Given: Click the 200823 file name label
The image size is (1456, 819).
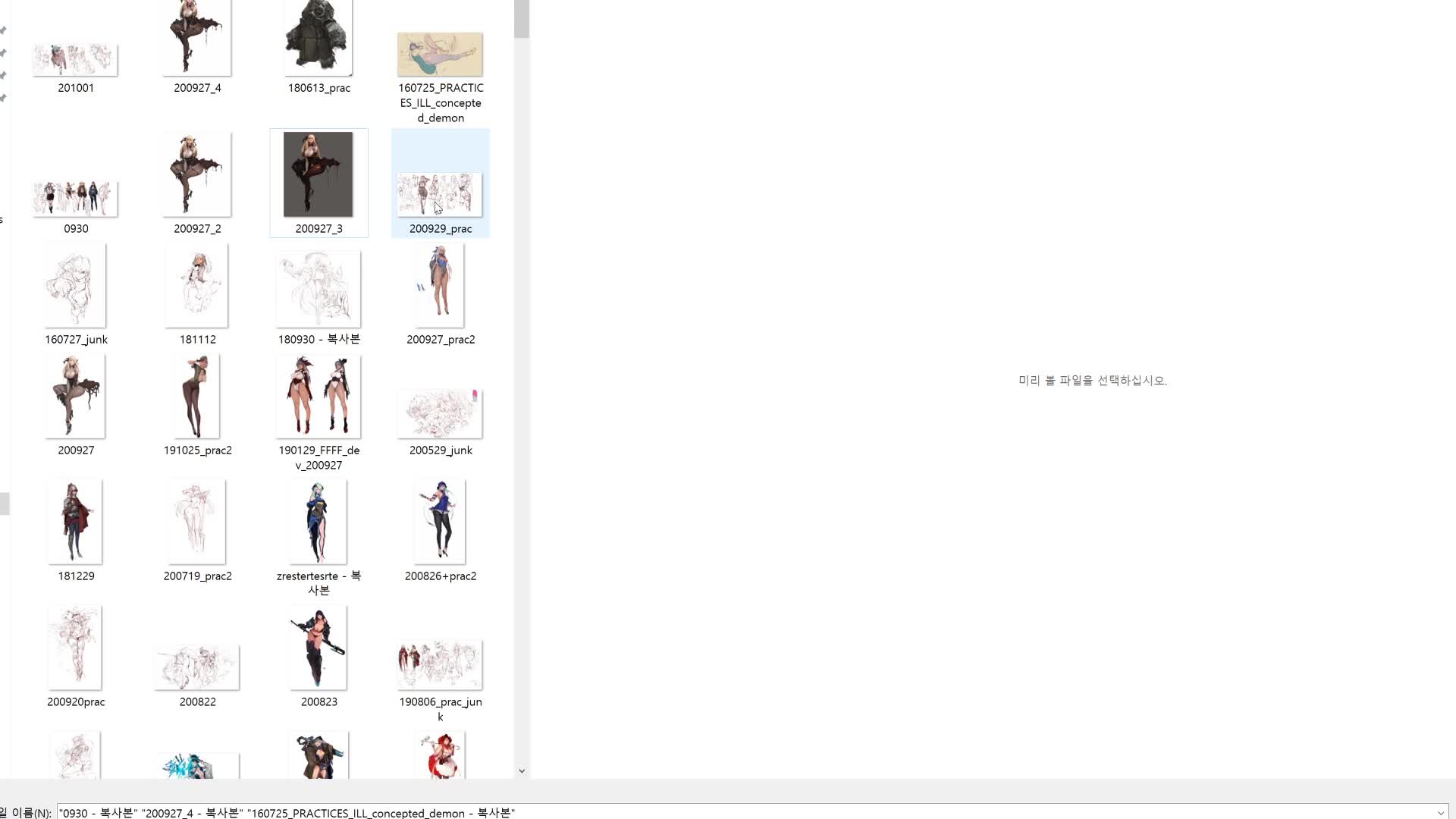Looking at the screenshot, I should pyautogui.click(x=319, y=701).
